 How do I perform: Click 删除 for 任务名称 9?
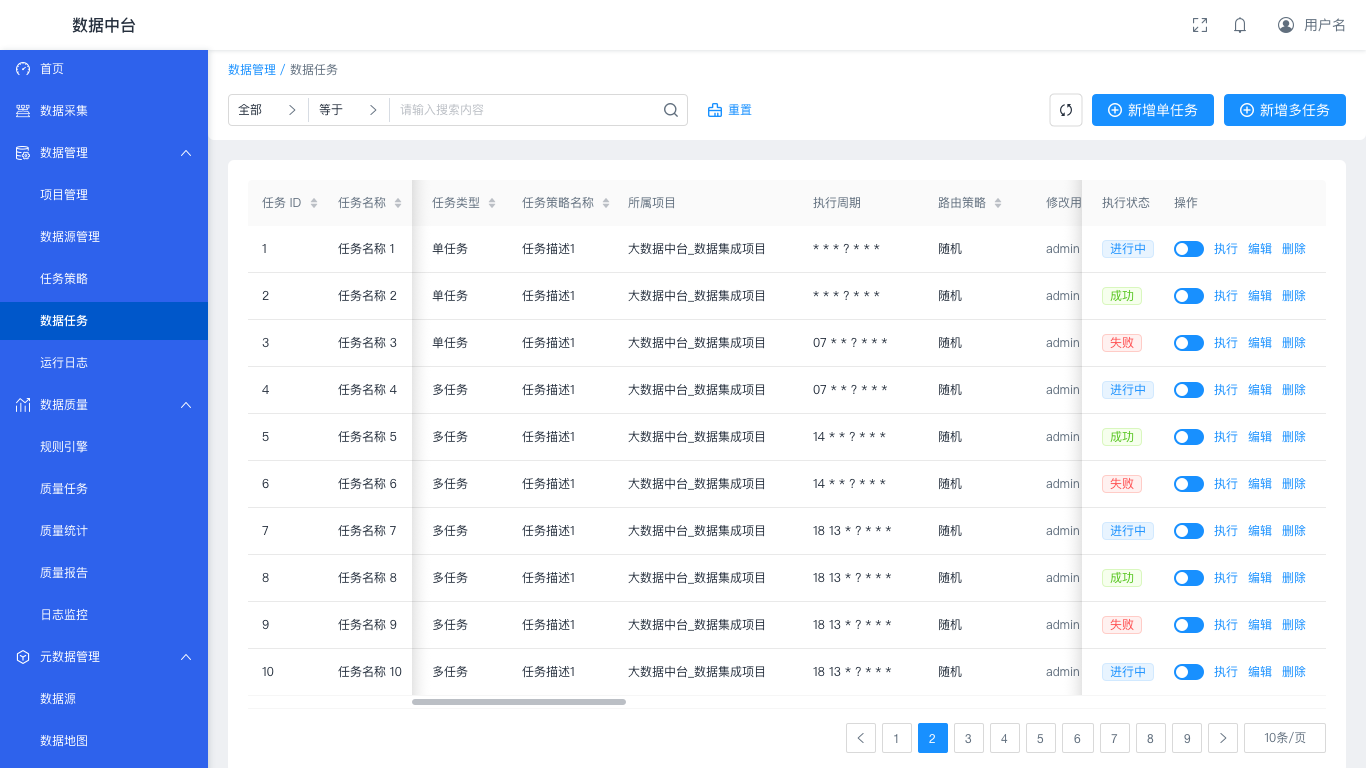click(1294, 625)
